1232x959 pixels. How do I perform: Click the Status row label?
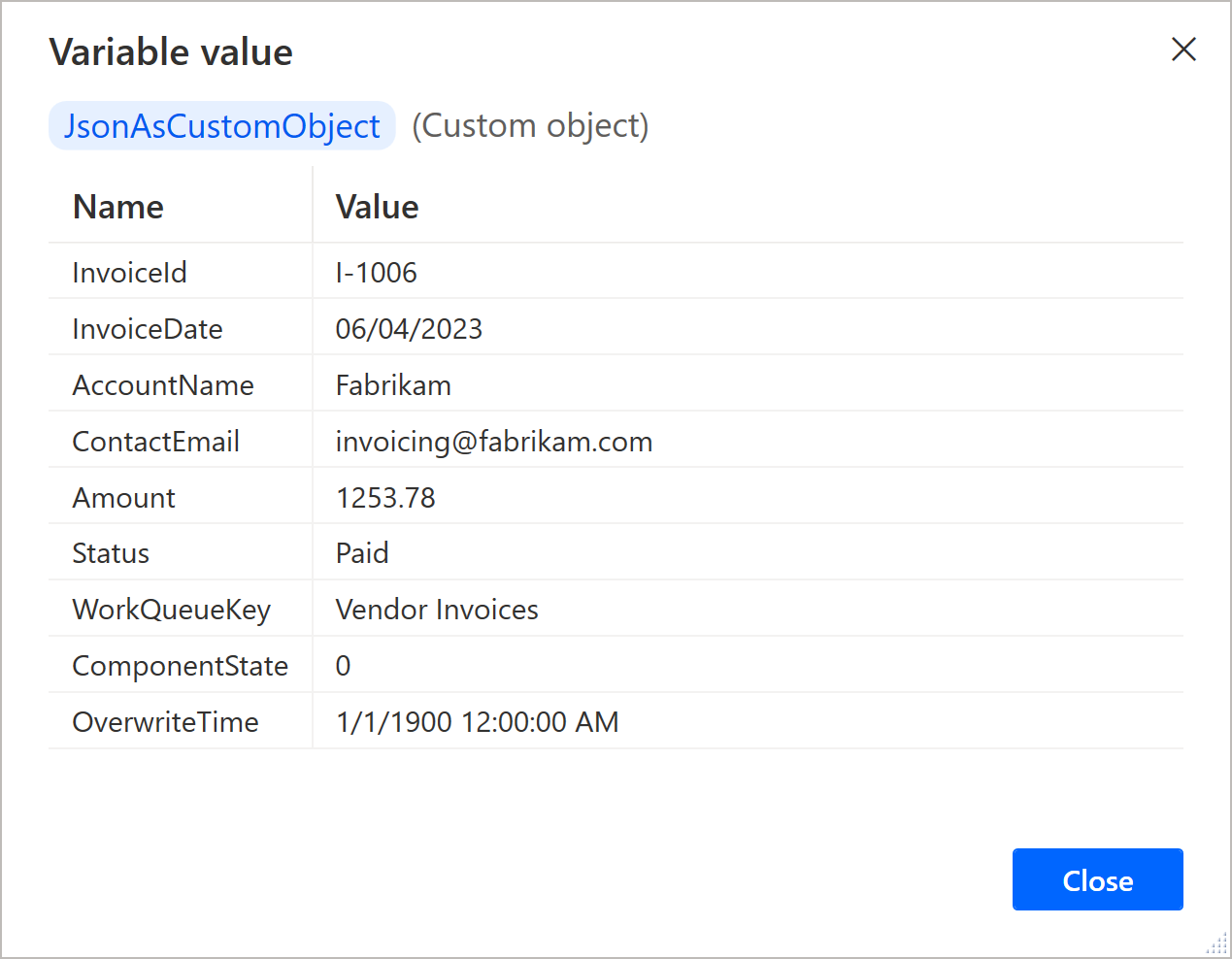tap(111, 553)
